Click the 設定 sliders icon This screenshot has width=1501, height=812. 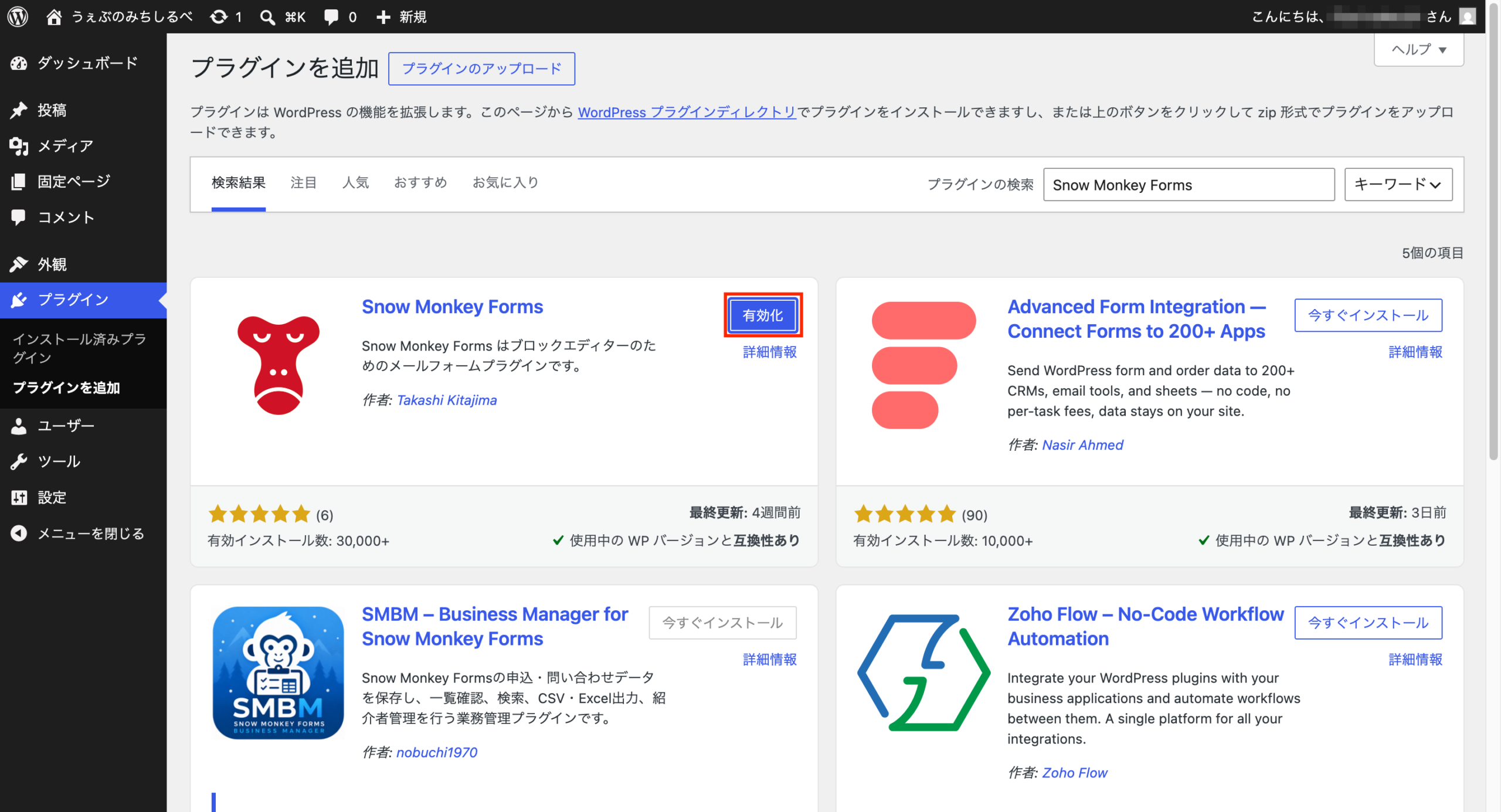tap(19, 498)
